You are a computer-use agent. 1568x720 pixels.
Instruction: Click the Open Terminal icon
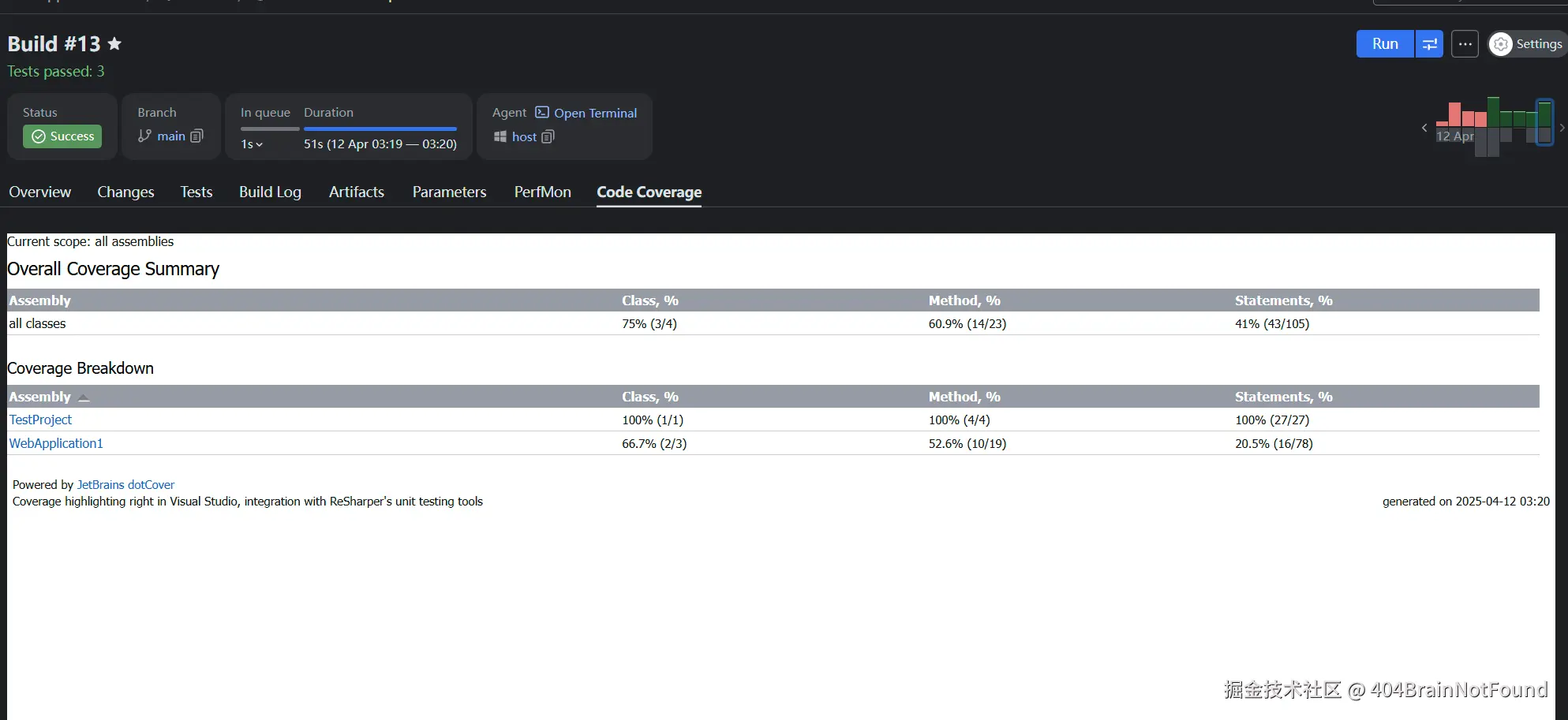pos(542,112)
